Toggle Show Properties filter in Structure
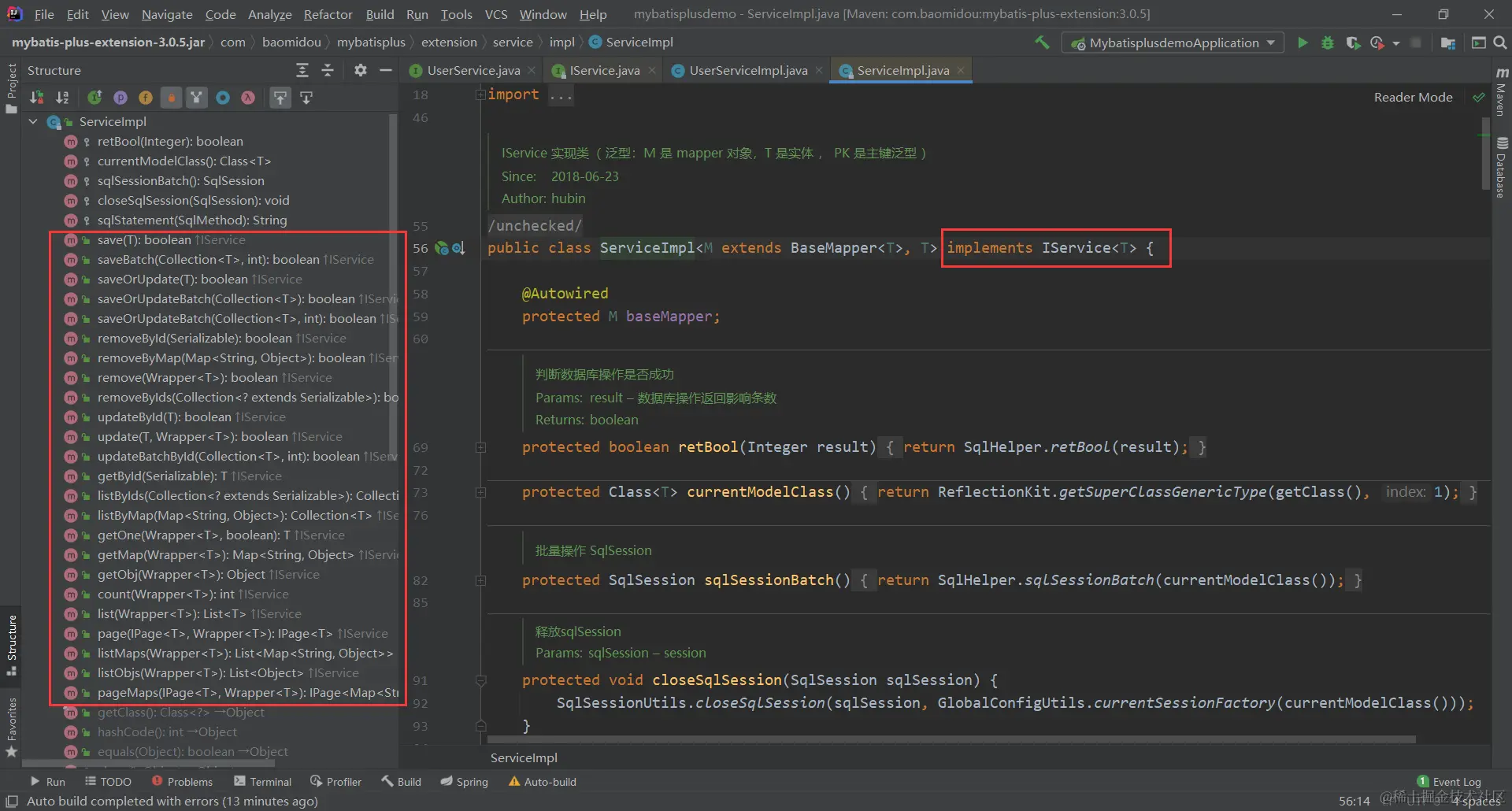 (x=120, y=98)
